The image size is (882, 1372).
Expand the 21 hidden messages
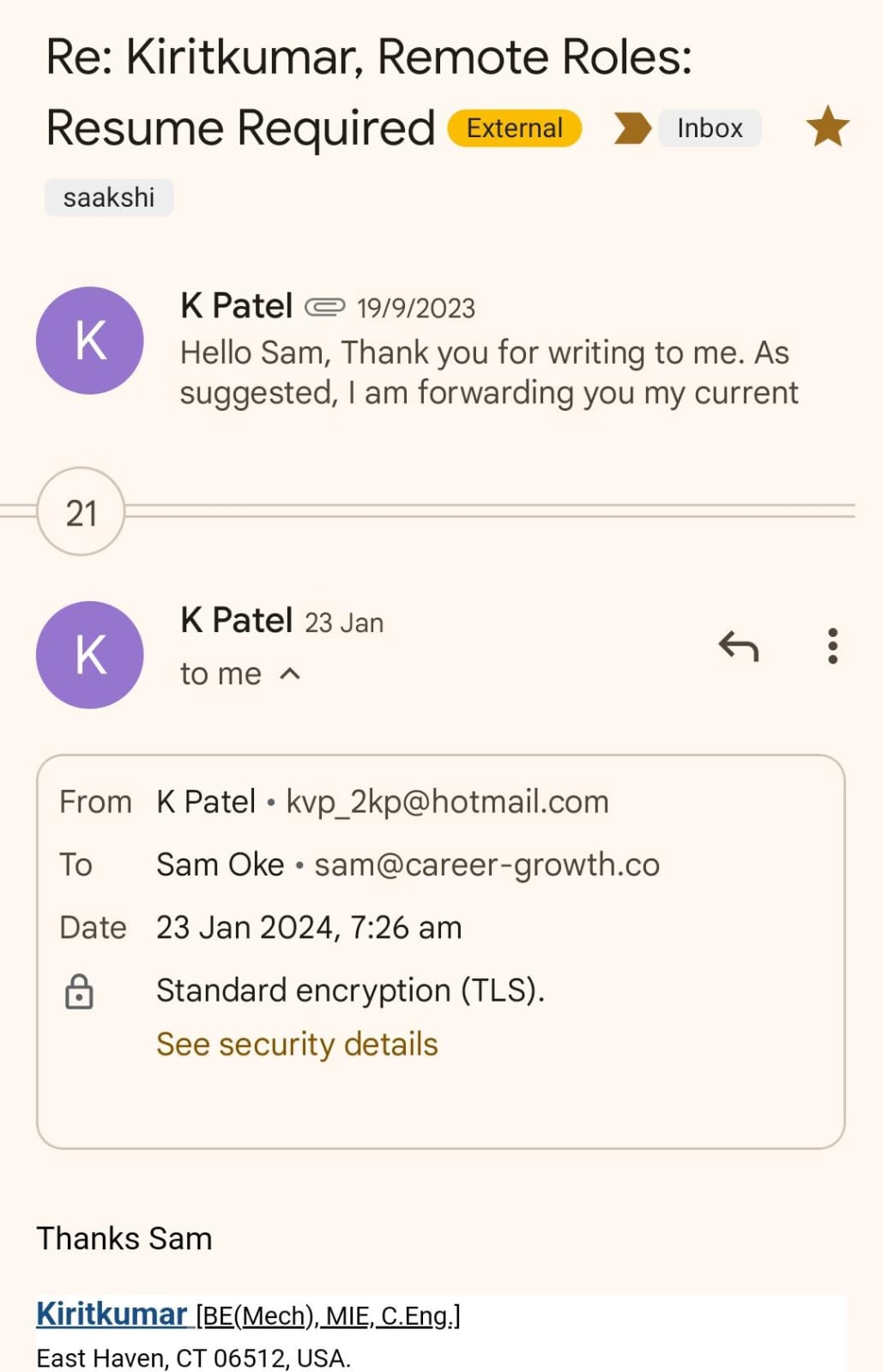click(x=81, y=512)
